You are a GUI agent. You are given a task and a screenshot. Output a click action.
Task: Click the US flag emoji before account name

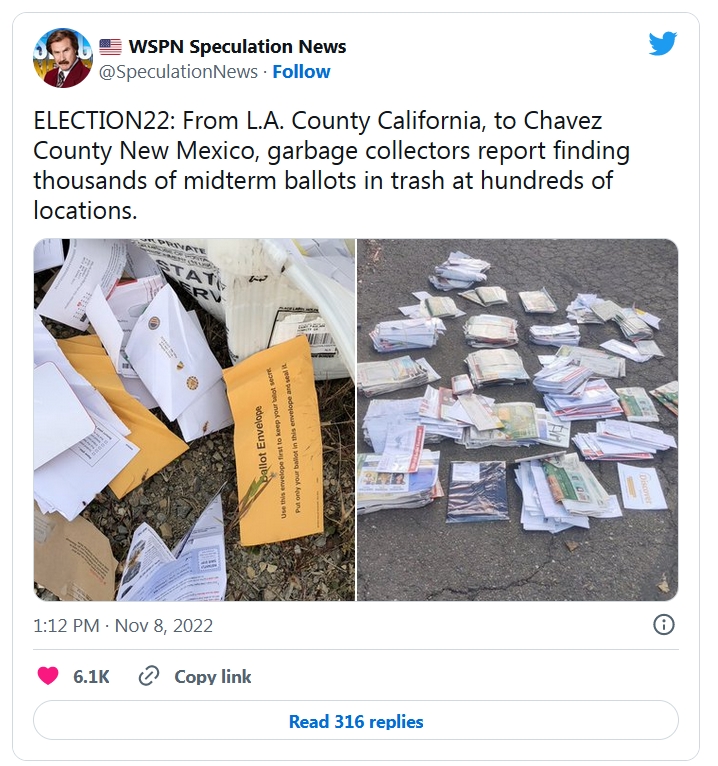point(110,47)
